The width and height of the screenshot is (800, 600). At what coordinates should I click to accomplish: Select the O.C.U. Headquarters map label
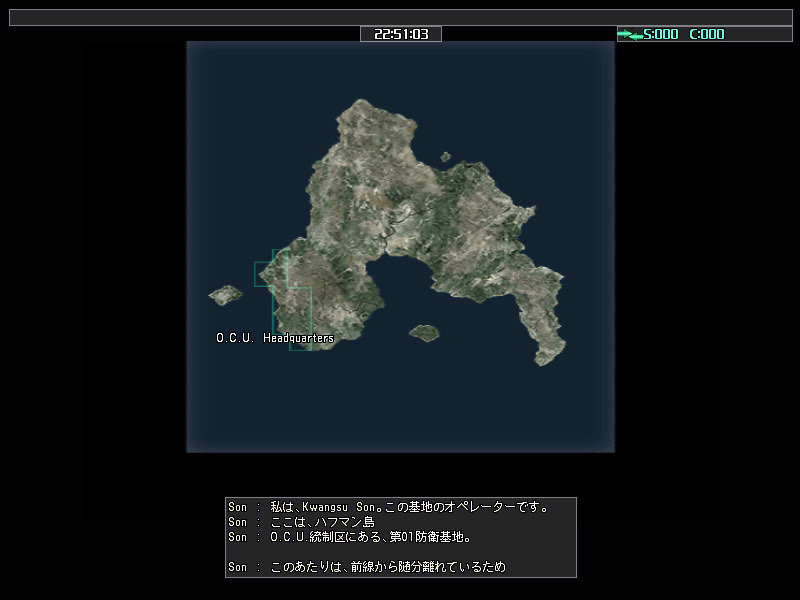click(x=275, y=338)
